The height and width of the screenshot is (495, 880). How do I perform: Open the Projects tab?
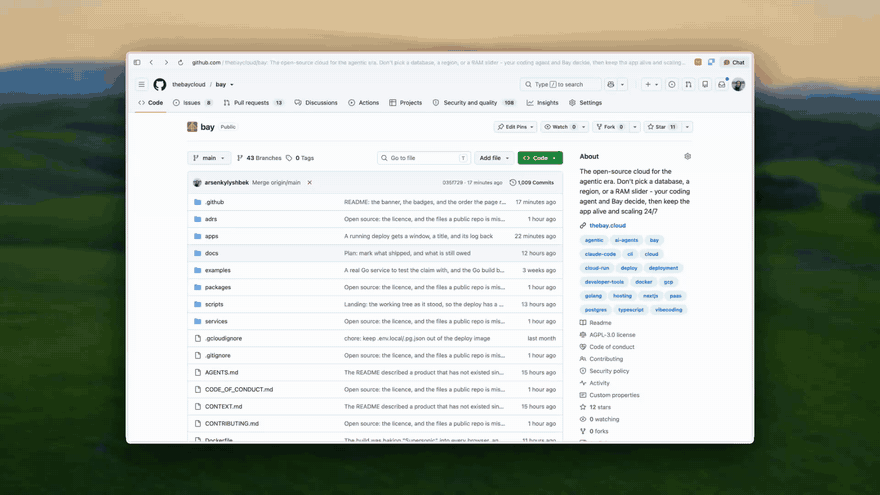click(405, 103)
